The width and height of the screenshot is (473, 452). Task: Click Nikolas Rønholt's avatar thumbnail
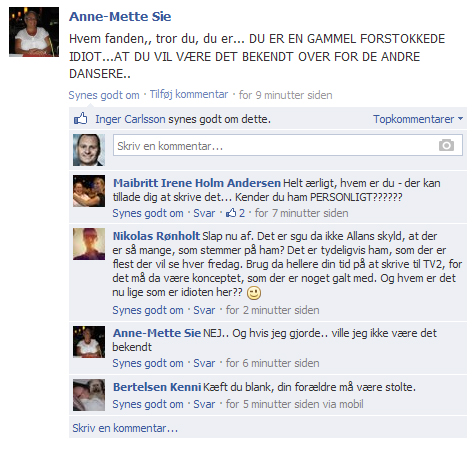tap(89, 244)
